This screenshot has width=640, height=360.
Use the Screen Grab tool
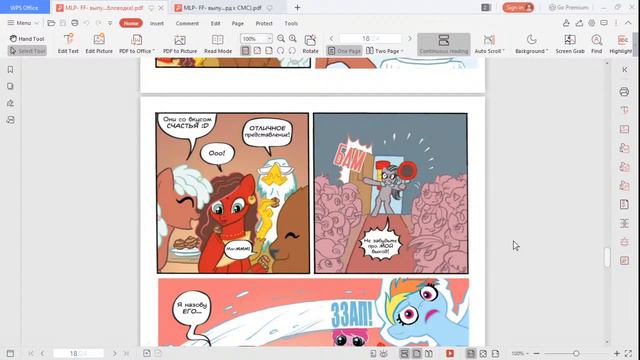point(570,44)
